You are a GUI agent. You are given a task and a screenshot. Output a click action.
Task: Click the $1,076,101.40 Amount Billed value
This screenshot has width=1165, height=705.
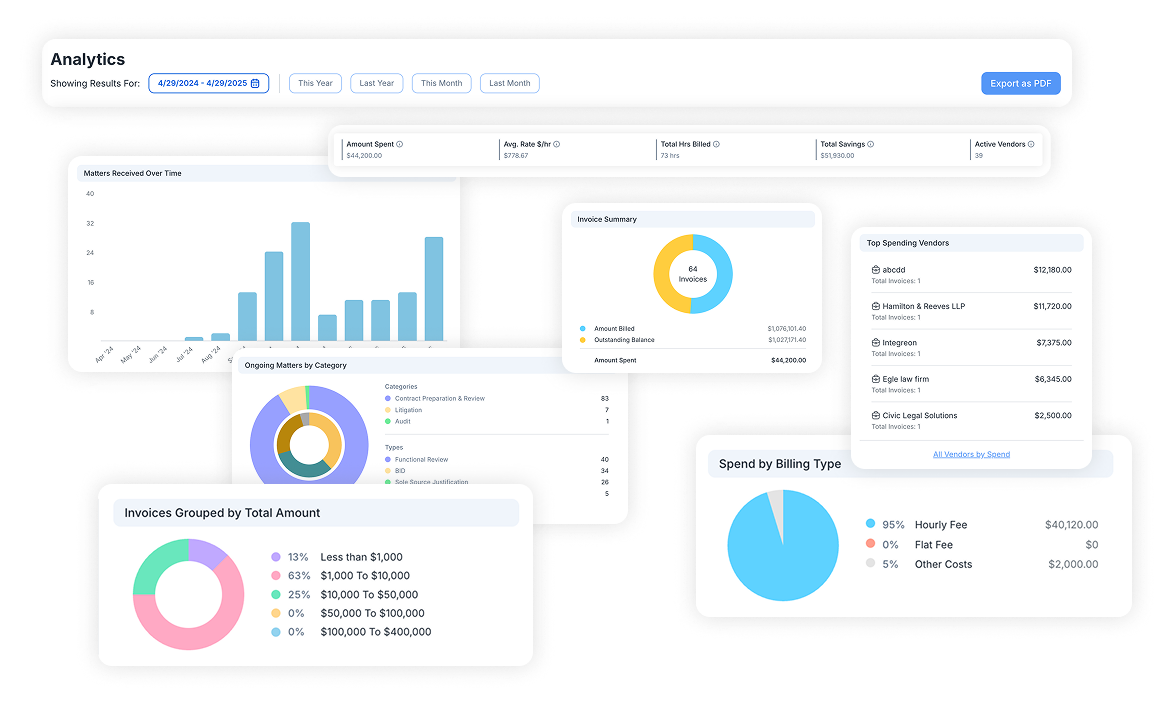pyautogui.click(x=786, y=328)
